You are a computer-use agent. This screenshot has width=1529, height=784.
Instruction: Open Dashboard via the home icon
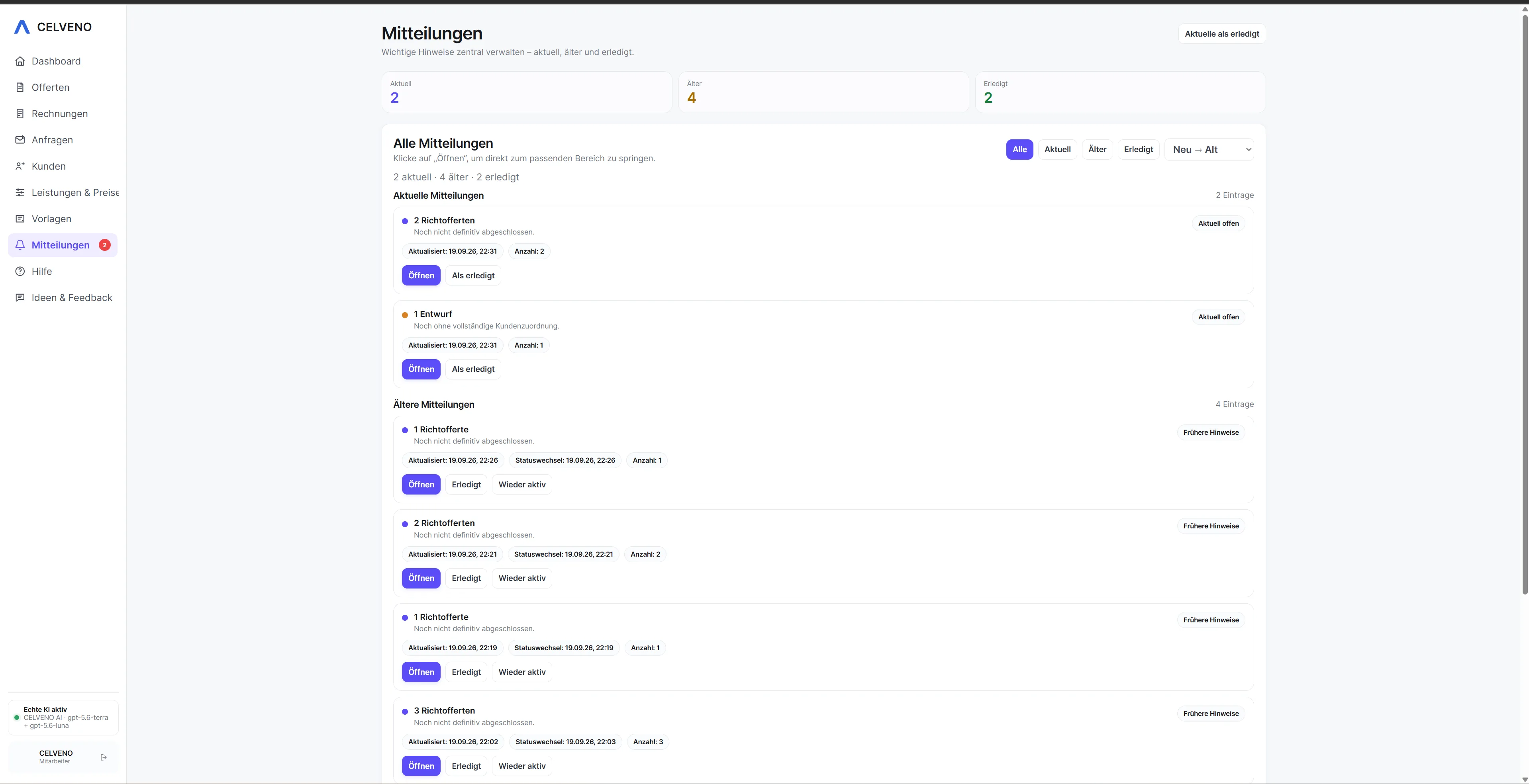coord(20,61)
